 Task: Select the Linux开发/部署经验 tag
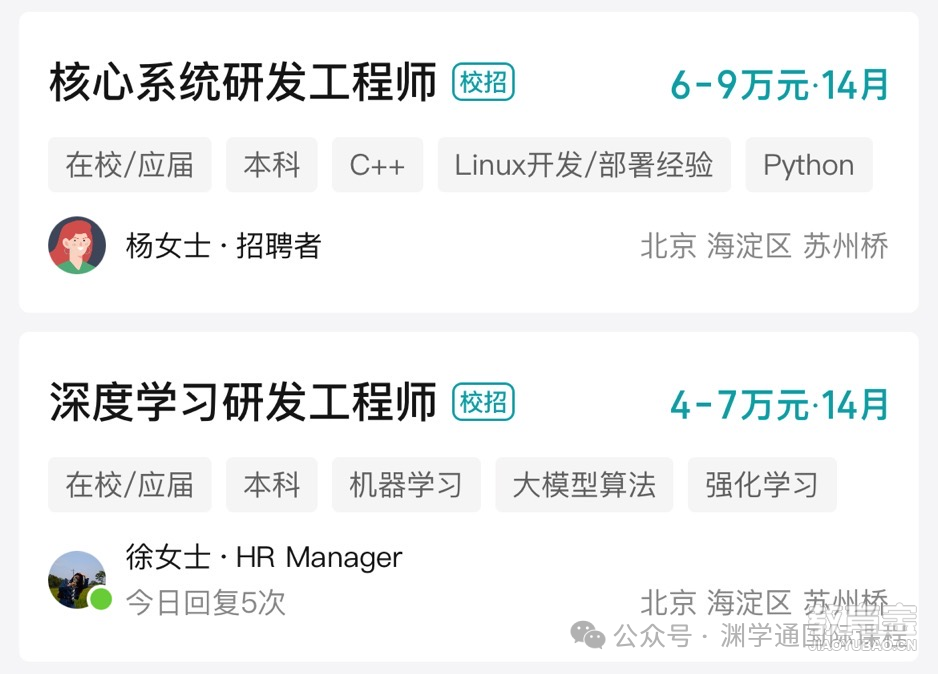tap(584, 164)
